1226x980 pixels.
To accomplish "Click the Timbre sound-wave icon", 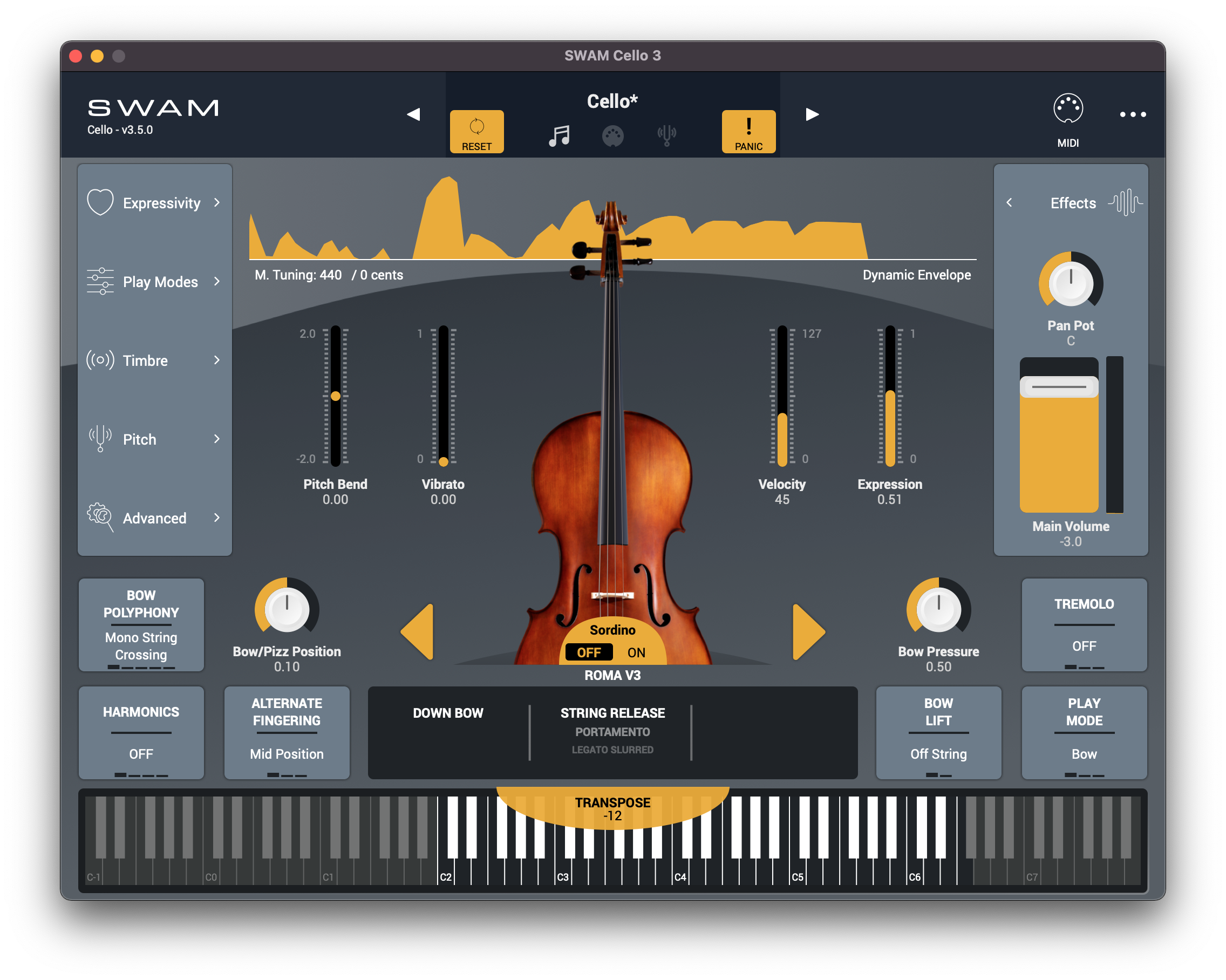I will point(100,359).
